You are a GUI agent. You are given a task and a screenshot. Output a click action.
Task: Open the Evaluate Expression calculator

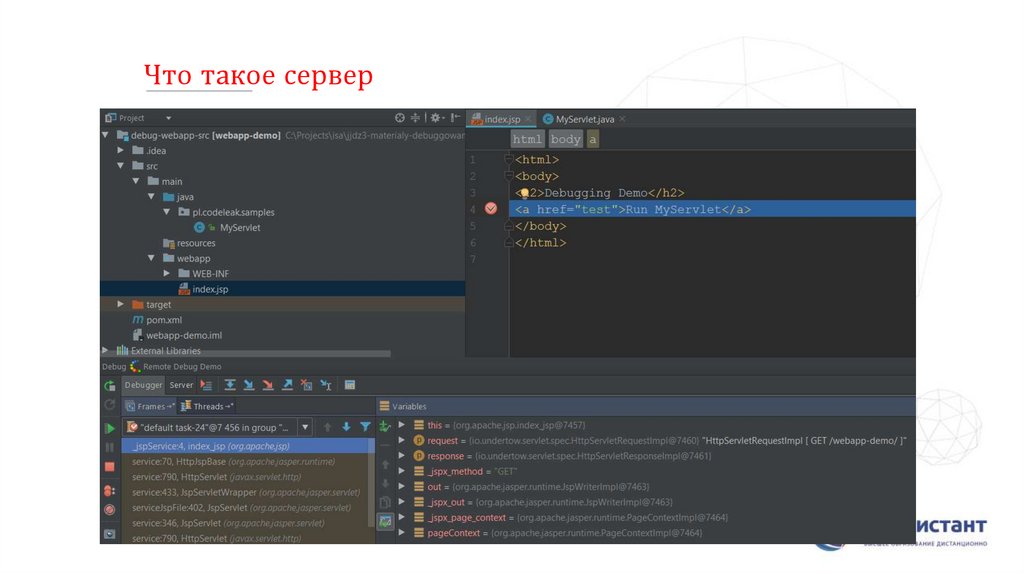[349, 385]
